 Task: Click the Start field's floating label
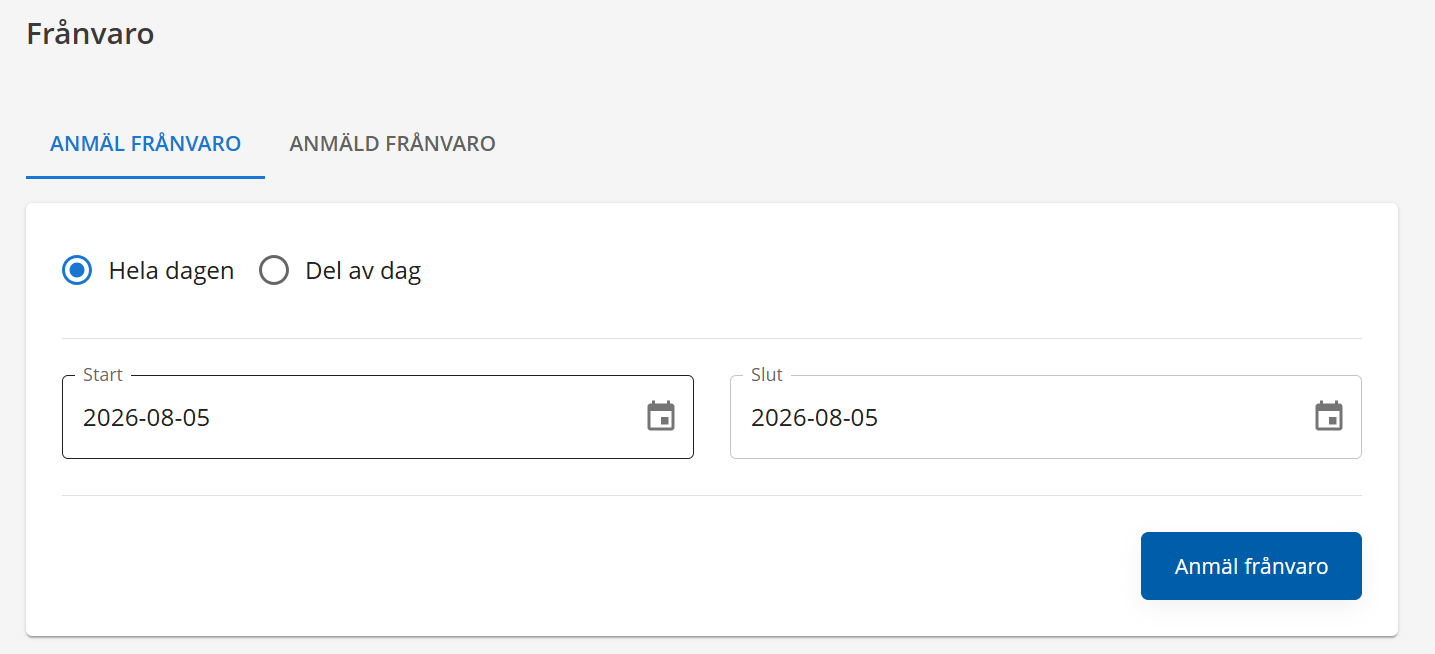[103, 375]
